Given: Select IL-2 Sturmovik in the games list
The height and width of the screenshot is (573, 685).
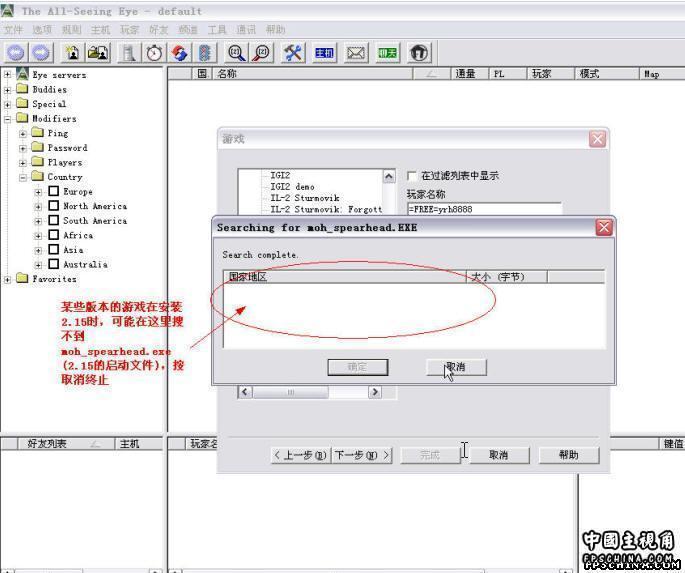Looking at the screenshot, I should coord(305,198).
